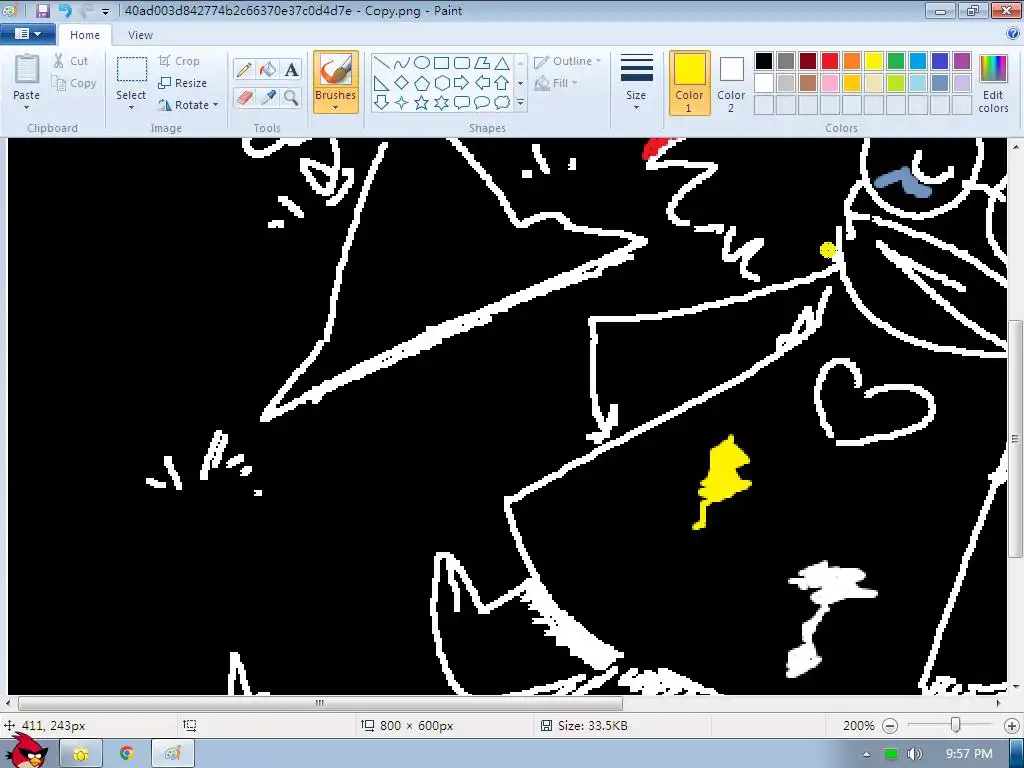The width and height of the screenshot is (1024, 768).
Task: Choose the black color swatch
Action: [x=764, y=61]
